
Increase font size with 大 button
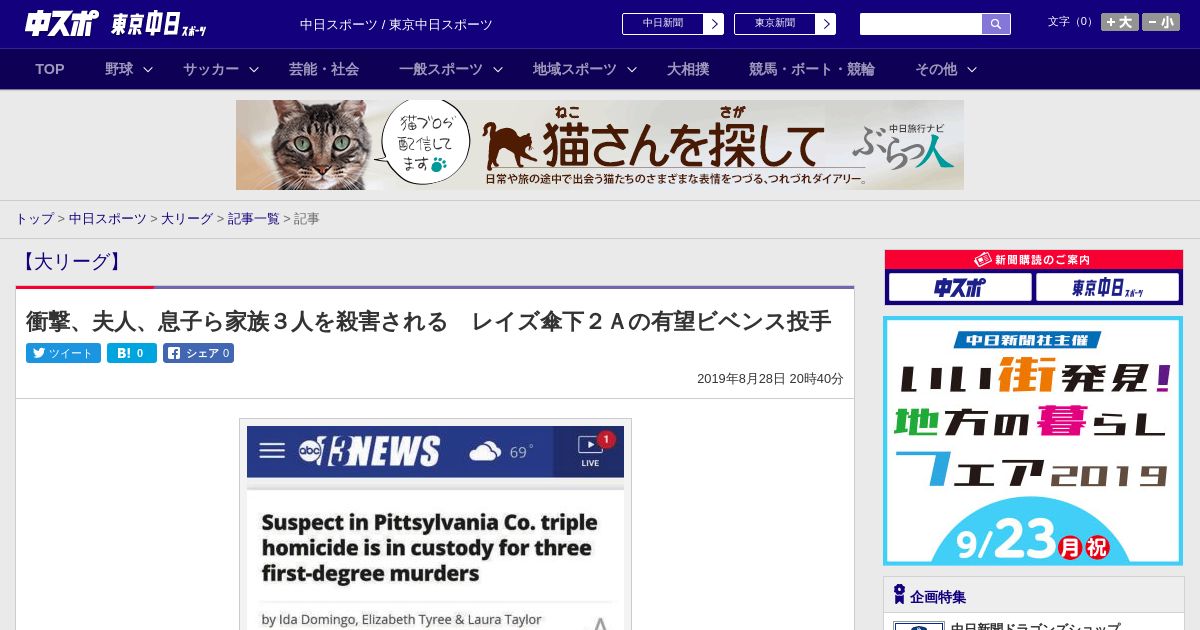coord(1120,22)
